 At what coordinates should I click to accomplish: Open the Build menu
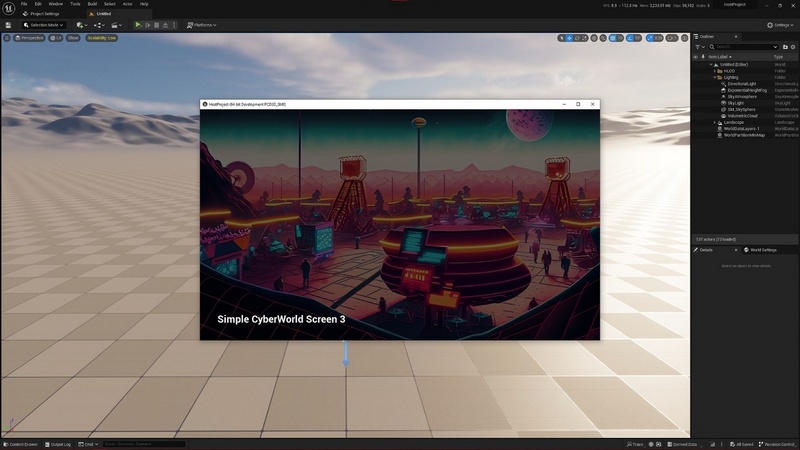tap(92, 4)
